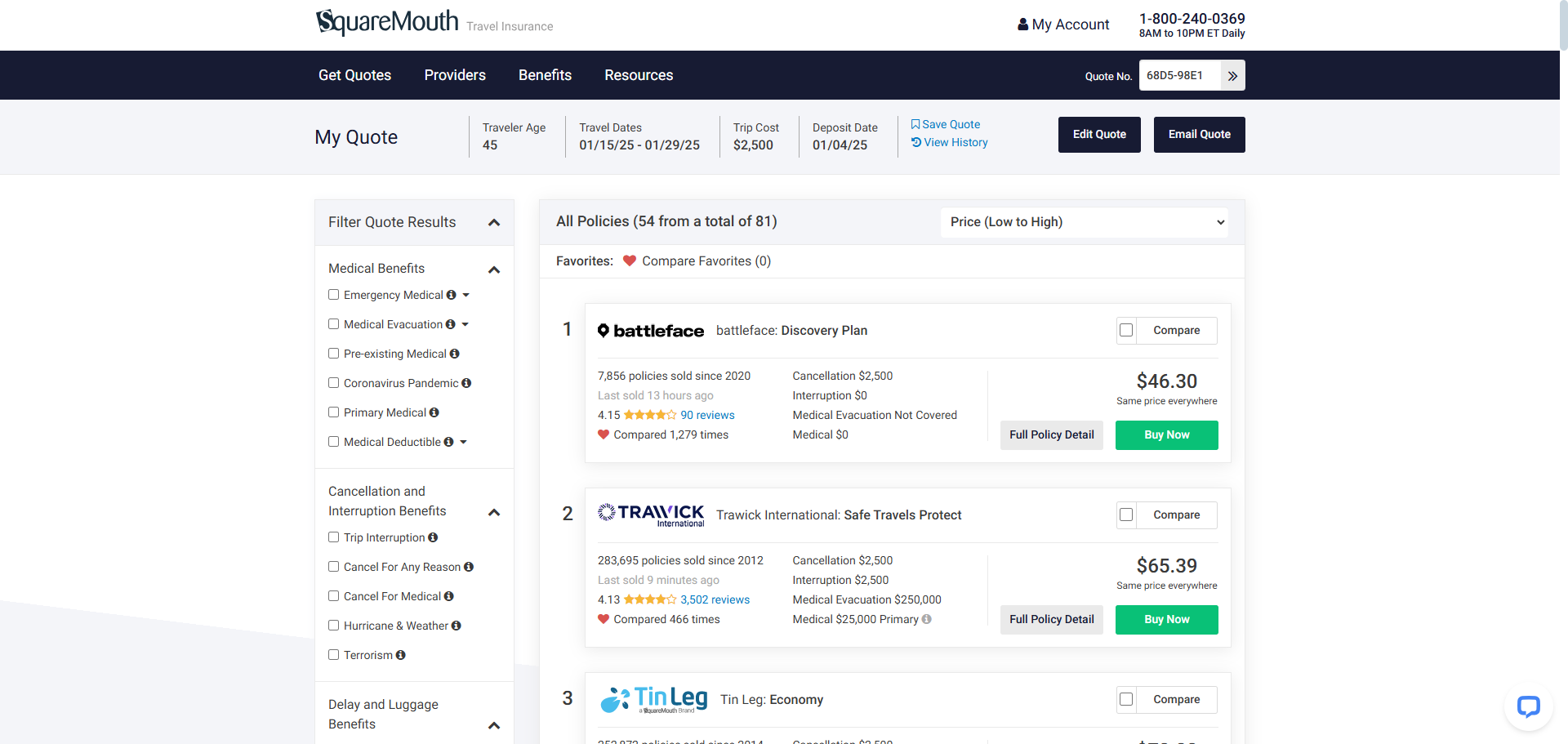1568x744 pixels.
Task: Click the page vertical scrollbar
Action: pos(1564,26)
